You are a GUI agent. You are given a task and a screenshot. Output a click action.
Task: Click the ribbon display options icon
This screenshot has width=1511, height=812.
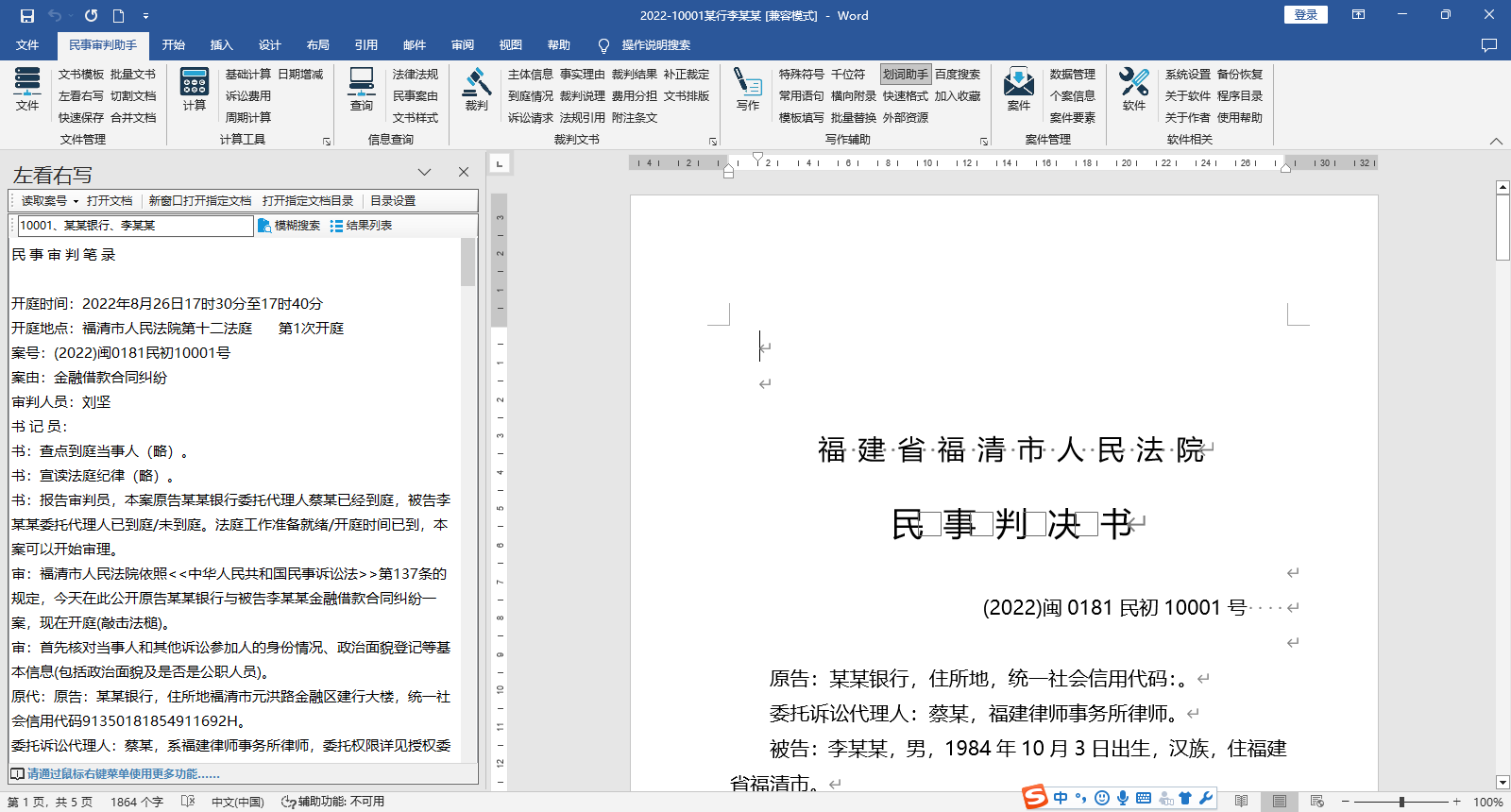[x=1358, y=15]
